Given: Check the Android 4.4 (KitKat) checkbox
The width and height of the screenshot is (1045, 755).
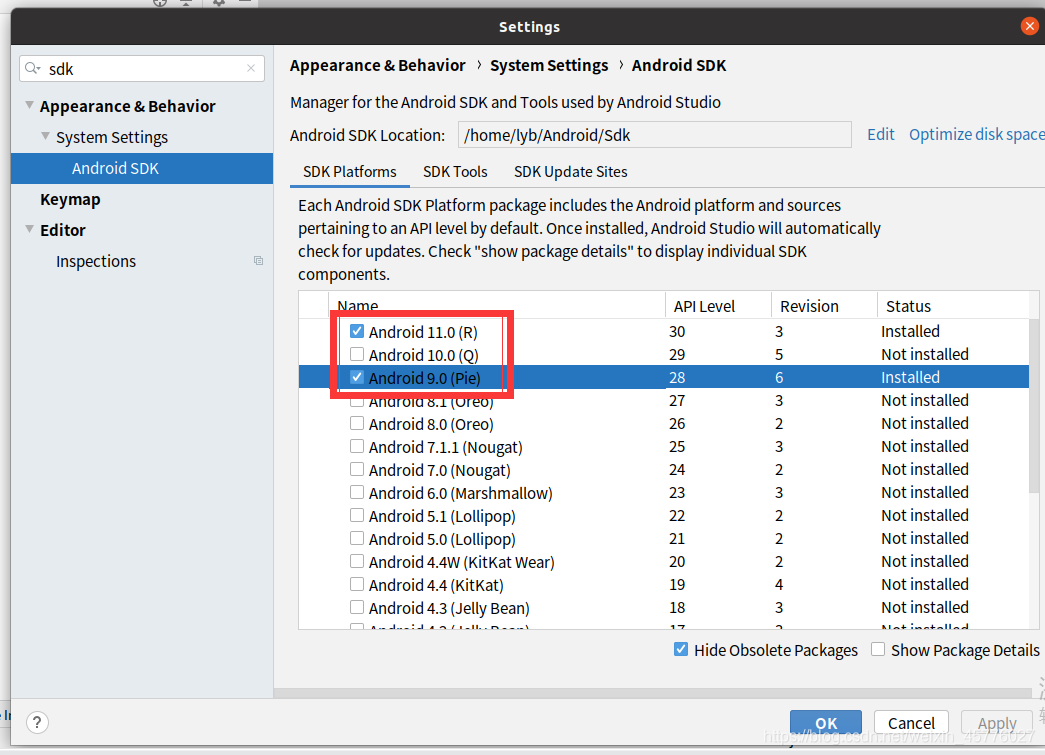Looking at the screenshot, I should (x=357, y=584).
